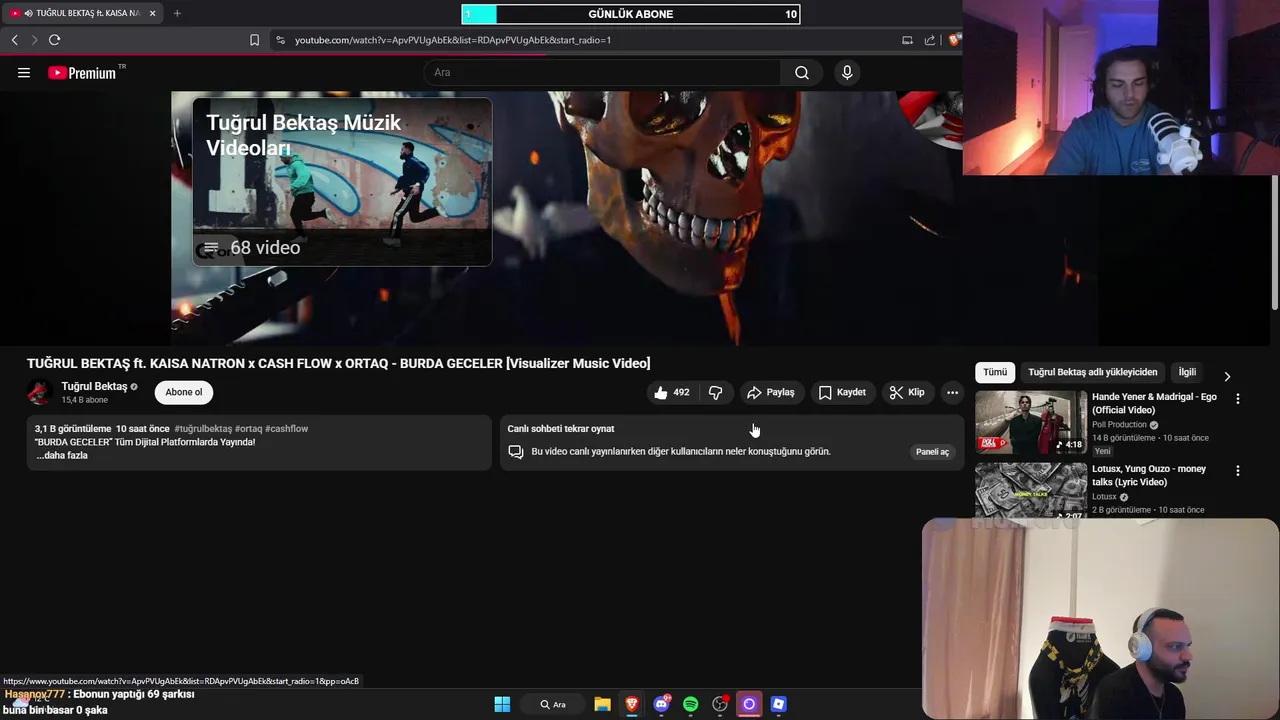
Task: Open the 68 video playlist queue icon
Action: (x=211, y=248)
